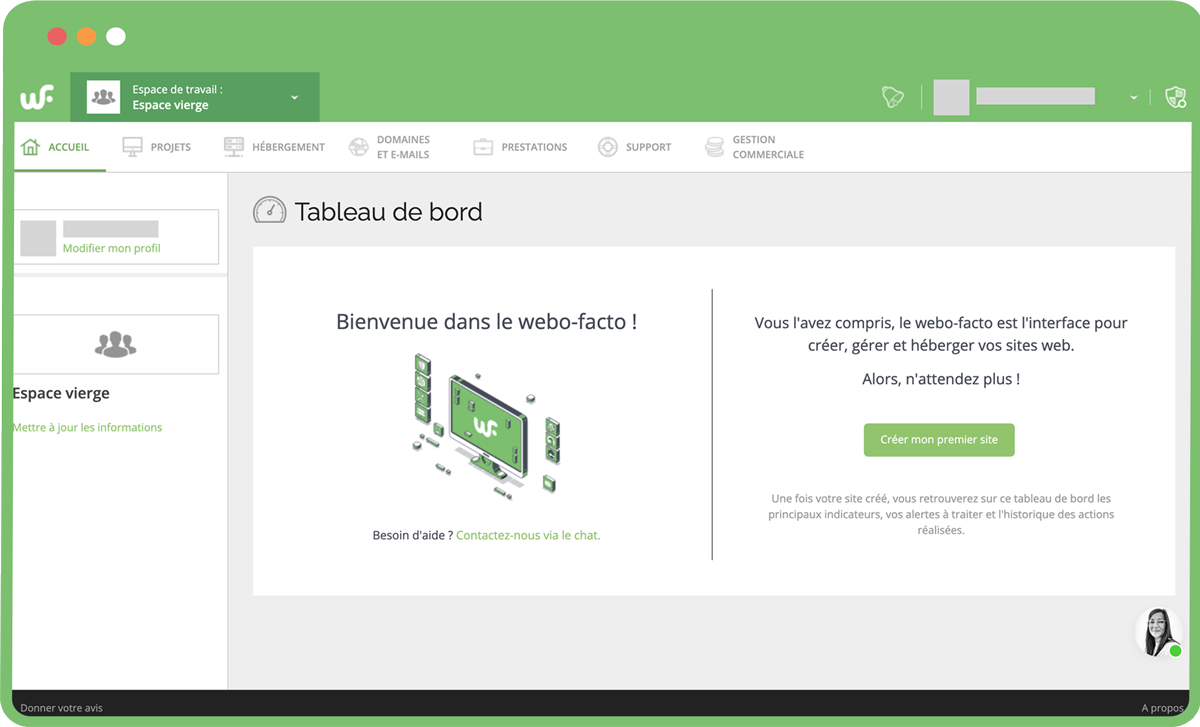Screen dimensions: 1200x727
Task: Open the user account dropdown arrow
Action: pyautogui.click(x=1131, y=97)
